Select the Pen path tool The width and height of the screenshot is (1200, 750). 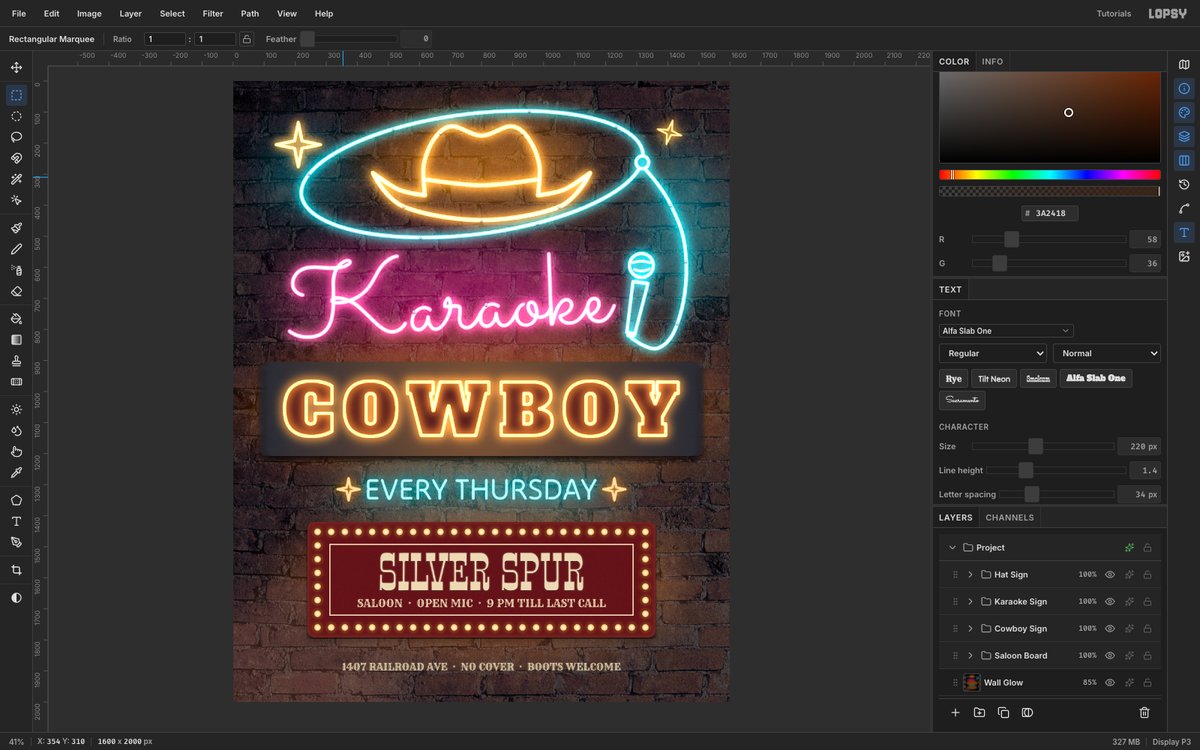point(16,542)
